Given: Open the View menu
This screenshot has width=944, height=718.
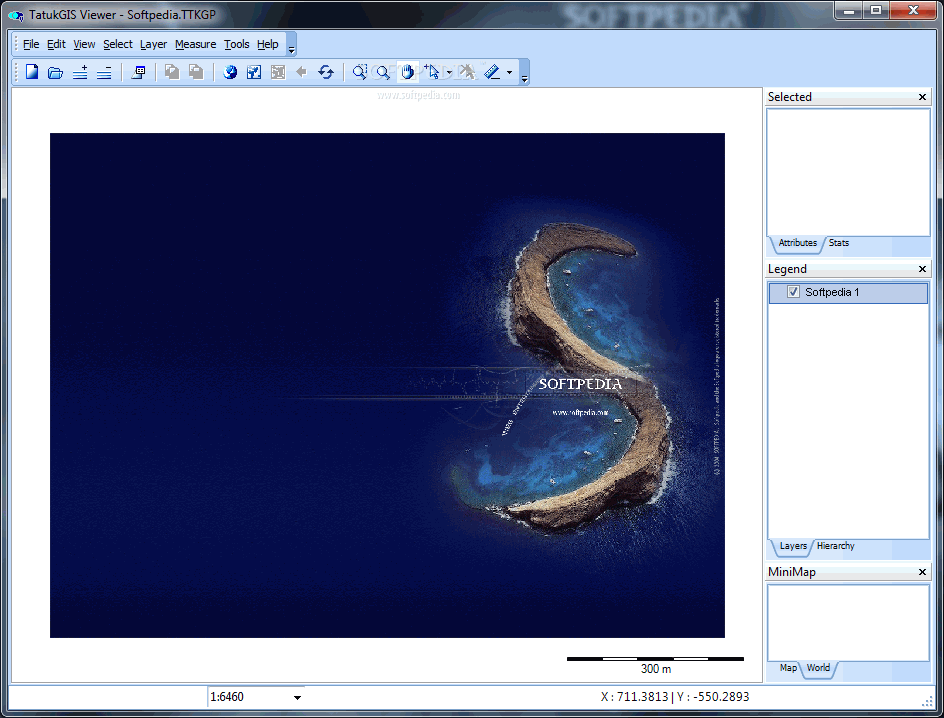Looking at the screenshot, I should [84, 44].
